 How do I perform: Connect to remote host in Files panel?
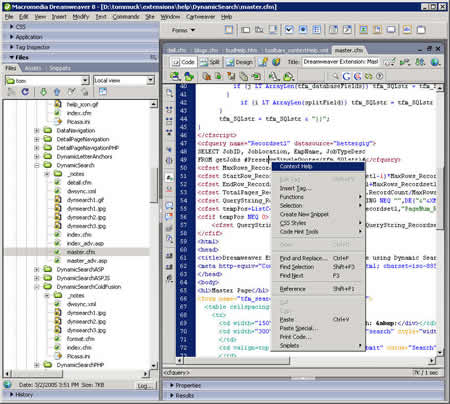(12, 92)
